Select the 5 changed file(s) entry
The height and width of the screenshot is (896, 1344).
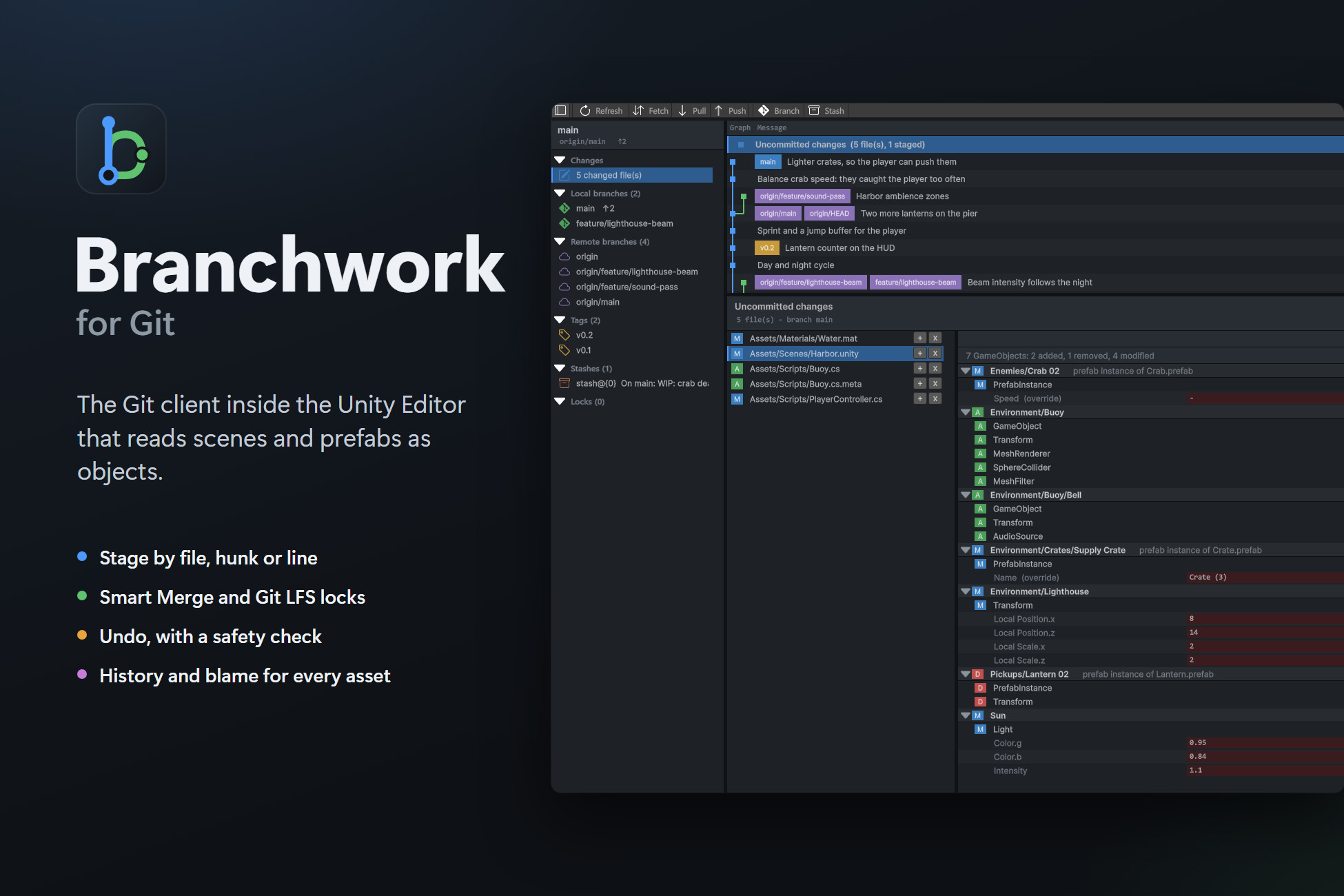point(632,175)
